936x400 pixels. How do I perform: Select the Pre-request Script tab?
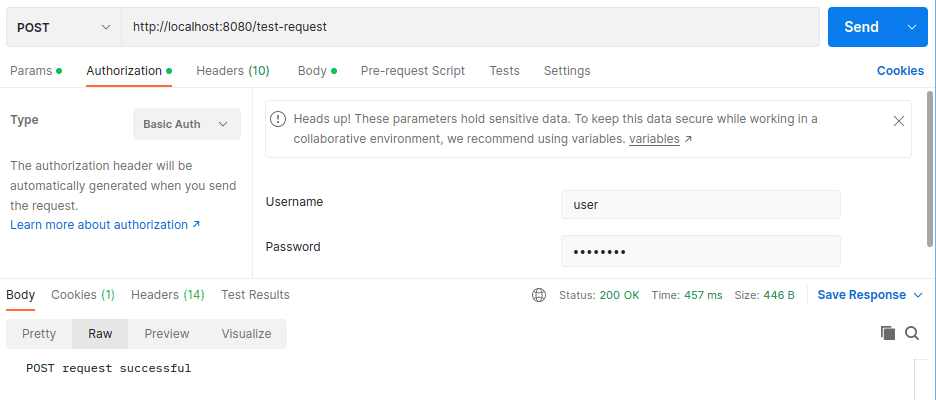point(412,71)
